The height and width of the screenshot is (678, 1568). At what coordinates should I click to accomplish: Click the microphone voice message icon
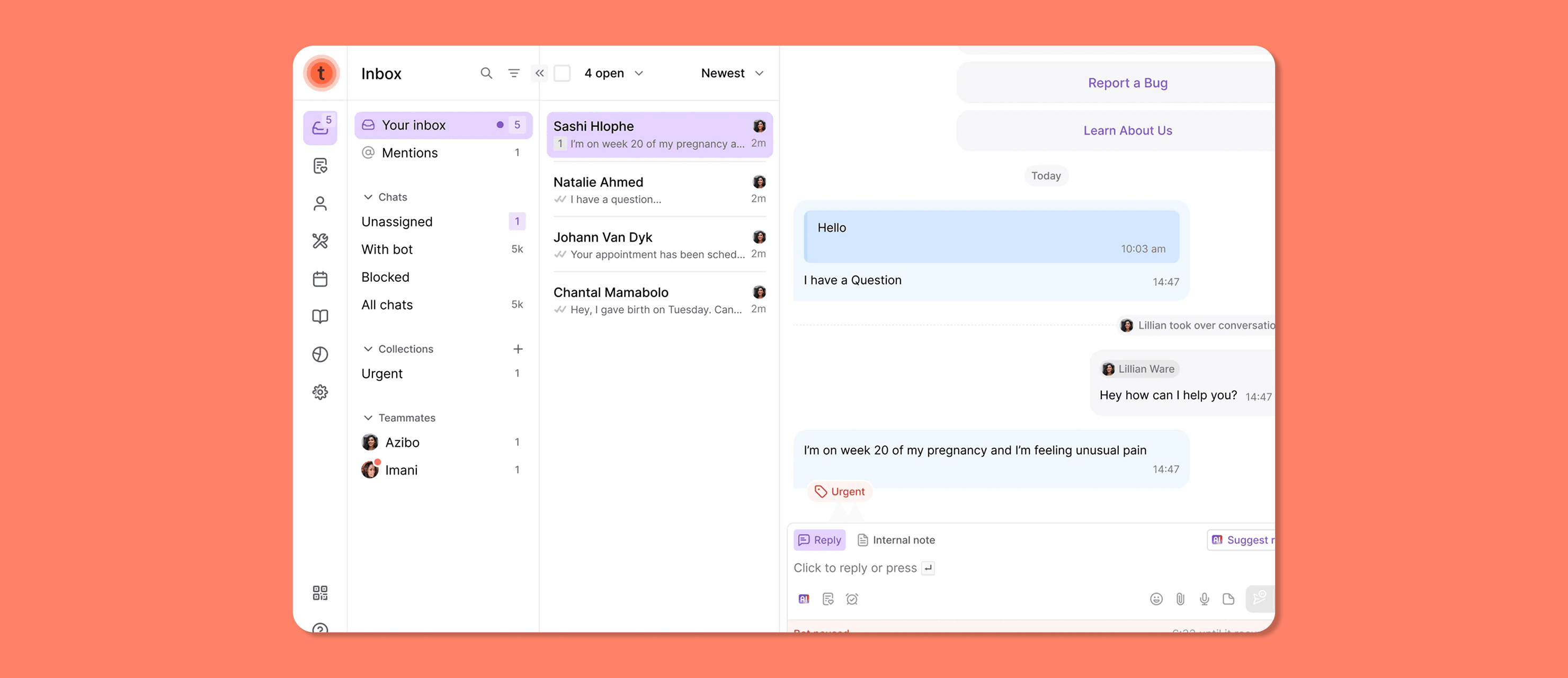(x=1204, y=599)
